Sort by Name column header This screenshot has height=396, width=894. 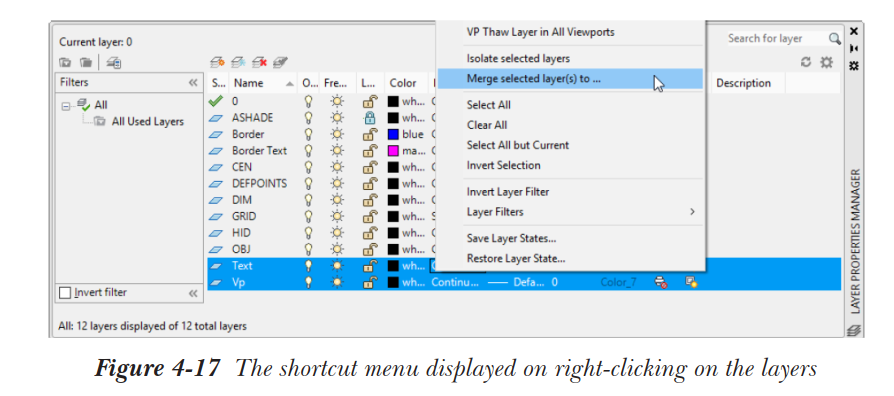click(263, 83)
